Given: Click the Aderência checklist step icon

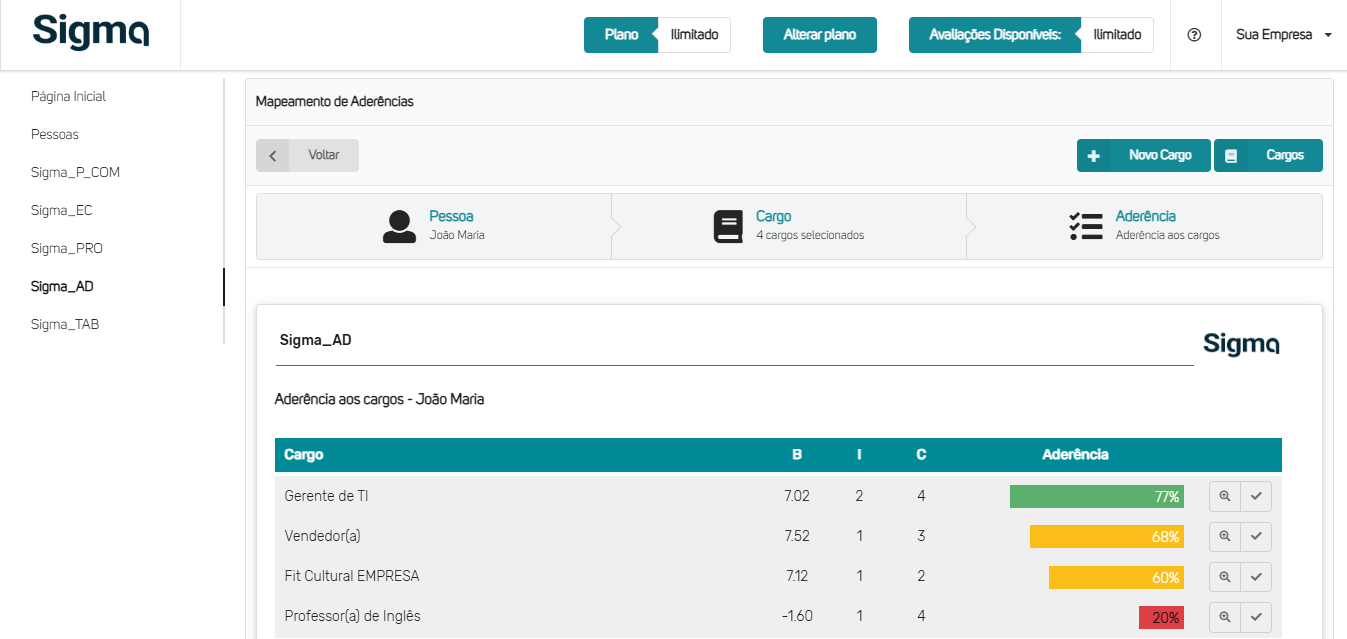Looking at the screenshot, I should 1085,226.
